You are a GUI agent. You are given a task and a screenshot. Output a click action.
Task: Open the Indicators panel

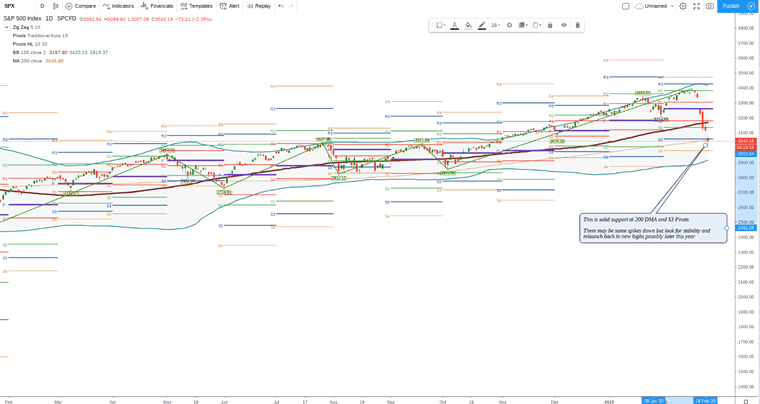click(117, 6)
